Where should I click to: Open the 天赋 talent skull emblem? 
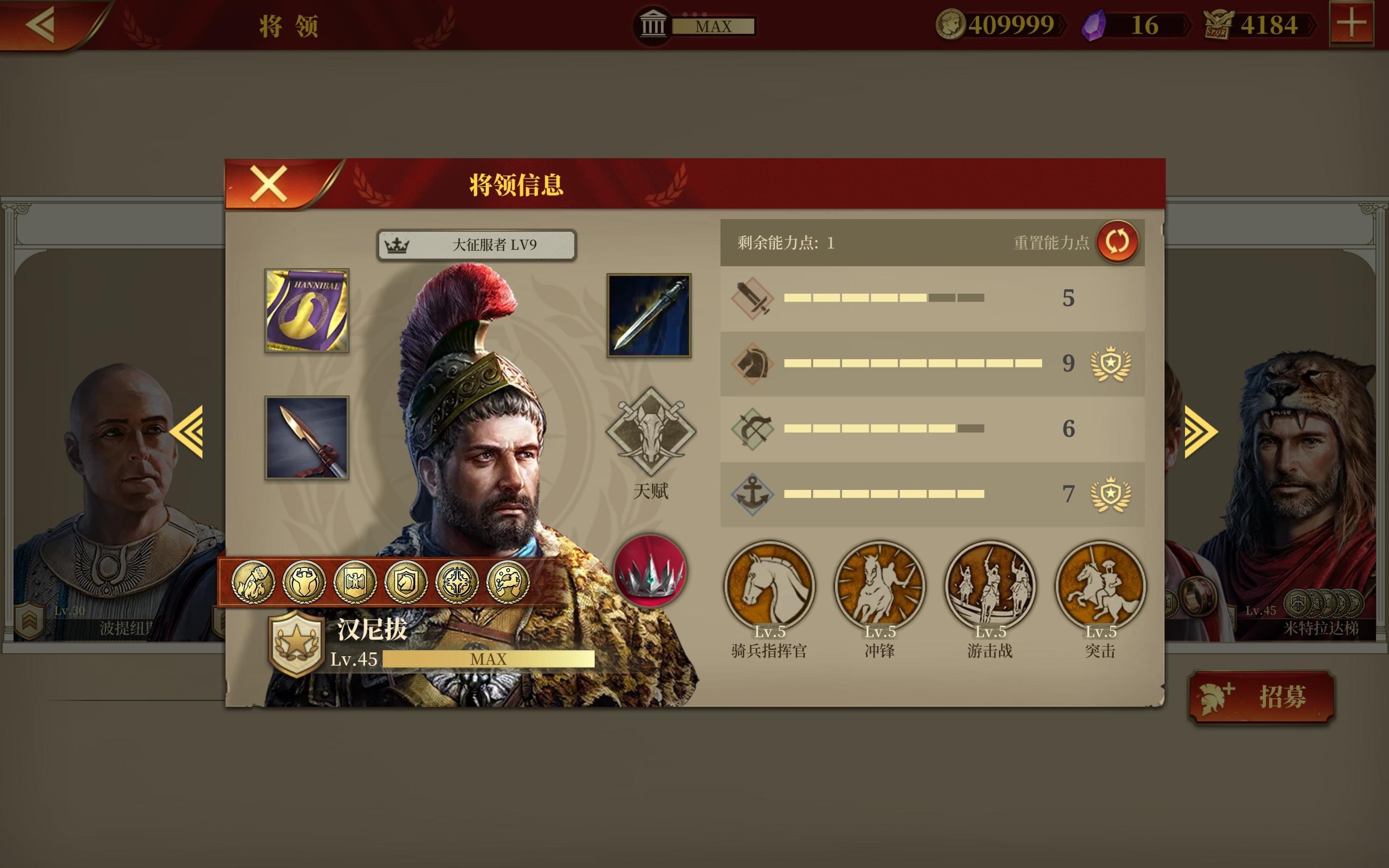point(651,431)
